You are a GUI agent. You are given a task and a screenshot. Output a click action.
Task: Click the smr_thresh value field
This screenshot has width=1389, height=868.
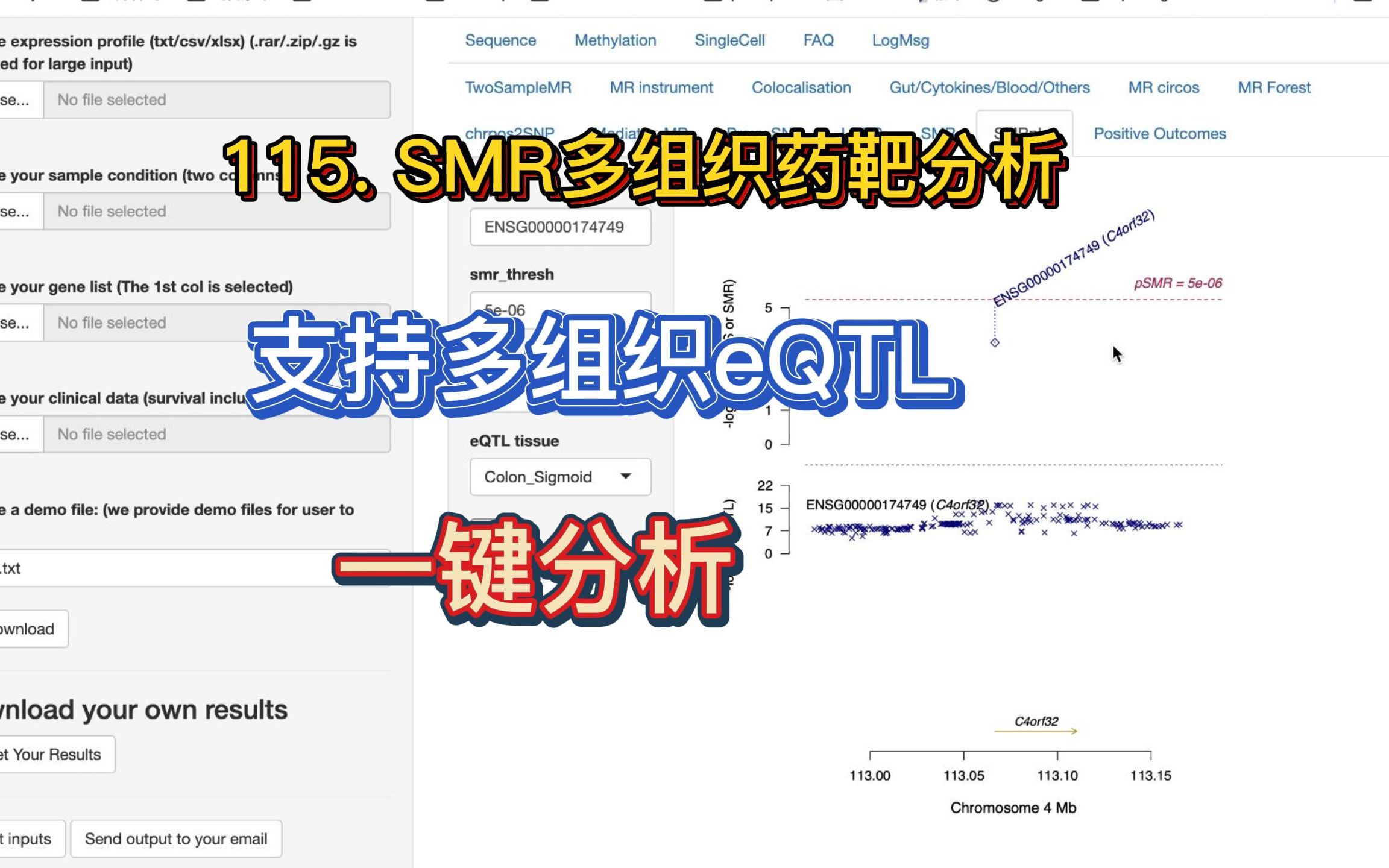[561, 309]
